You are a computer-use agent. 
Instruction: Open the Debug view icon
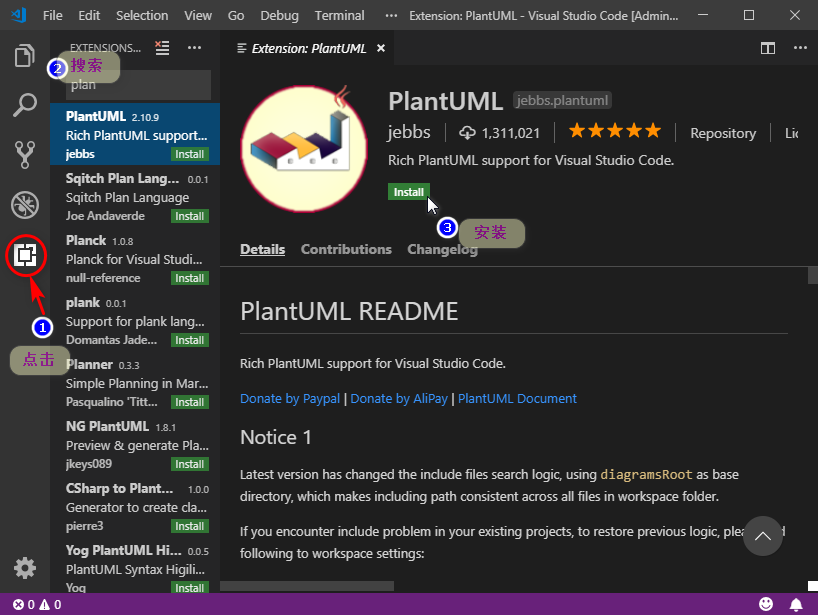tap(25, 204)
